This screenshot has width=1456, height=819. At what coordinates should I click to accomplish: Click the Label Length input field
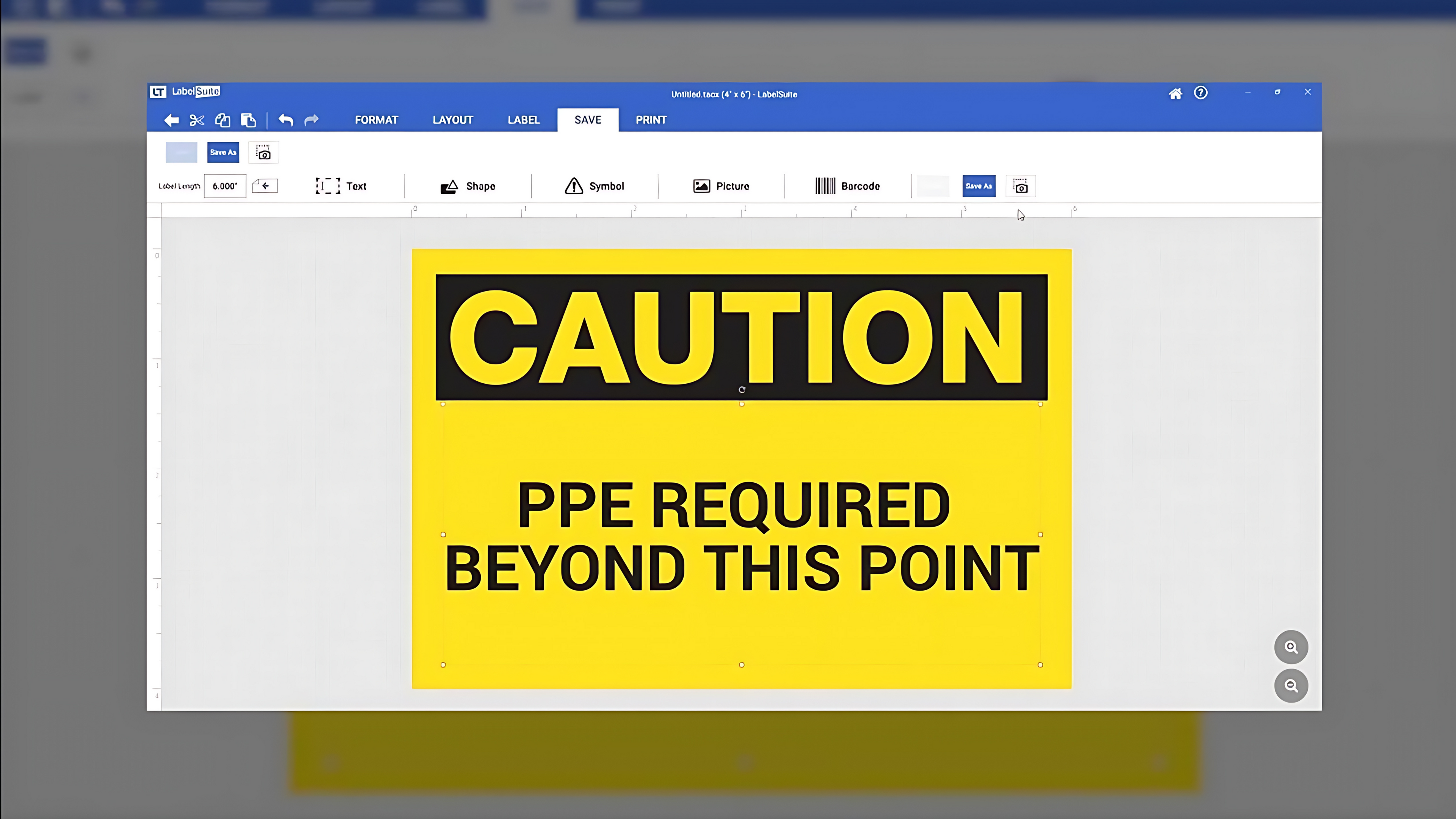pos(225,186)
